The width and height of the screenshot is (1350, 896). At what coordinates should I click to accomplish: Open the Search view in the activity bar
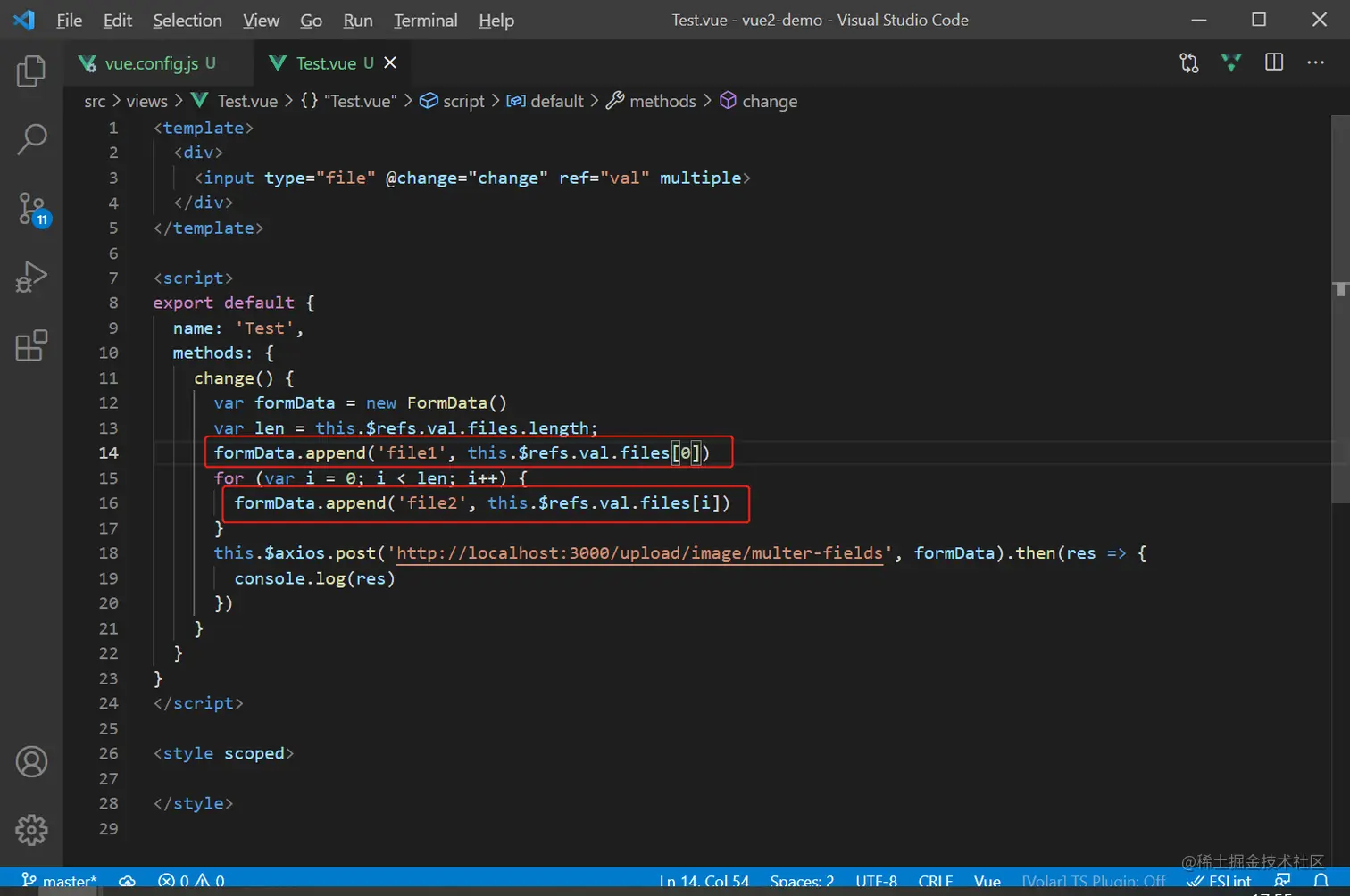31,139
